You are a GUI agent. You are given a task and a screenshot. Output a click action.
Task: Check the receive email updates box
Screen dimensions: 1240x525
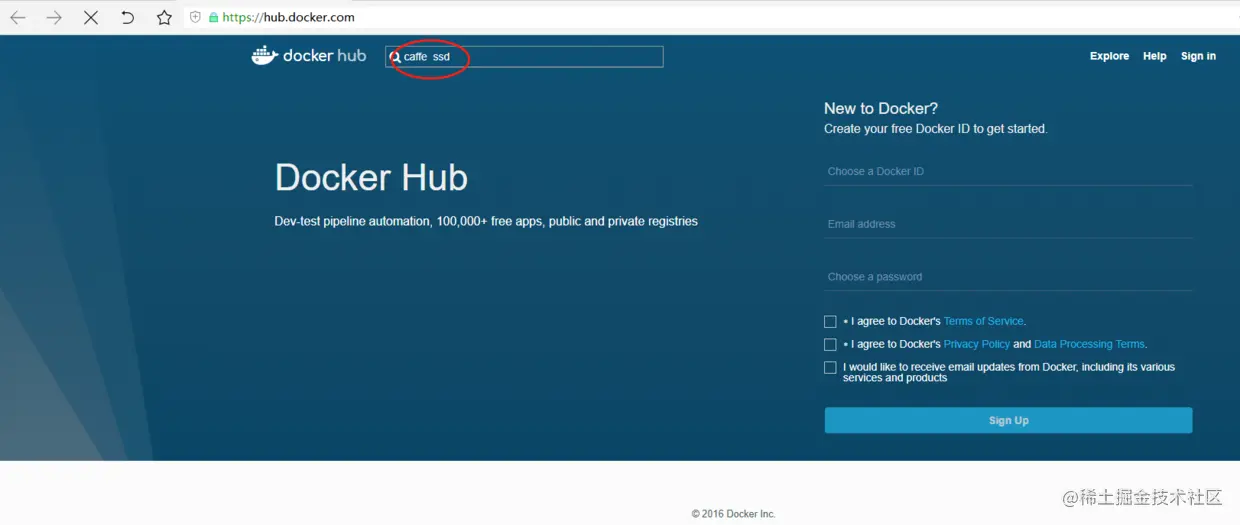coord(830,368)
